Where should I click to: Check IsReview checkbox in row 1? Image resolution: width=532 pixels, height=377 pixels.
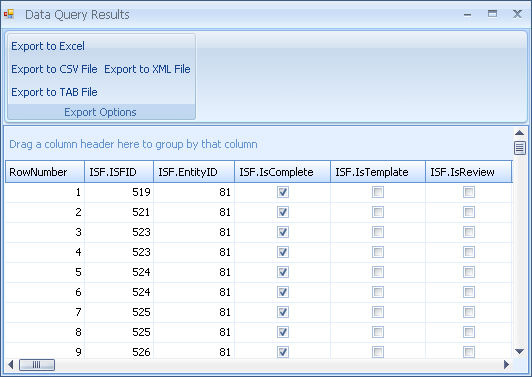[469, 192]
